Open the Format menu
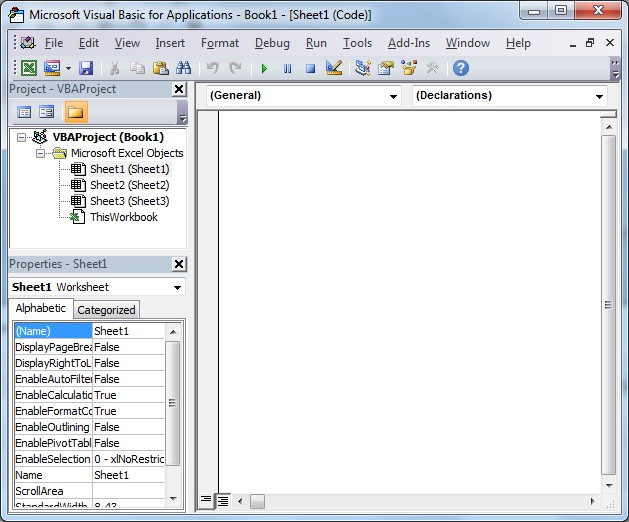The image size is (629, 522). pos(220,43)
